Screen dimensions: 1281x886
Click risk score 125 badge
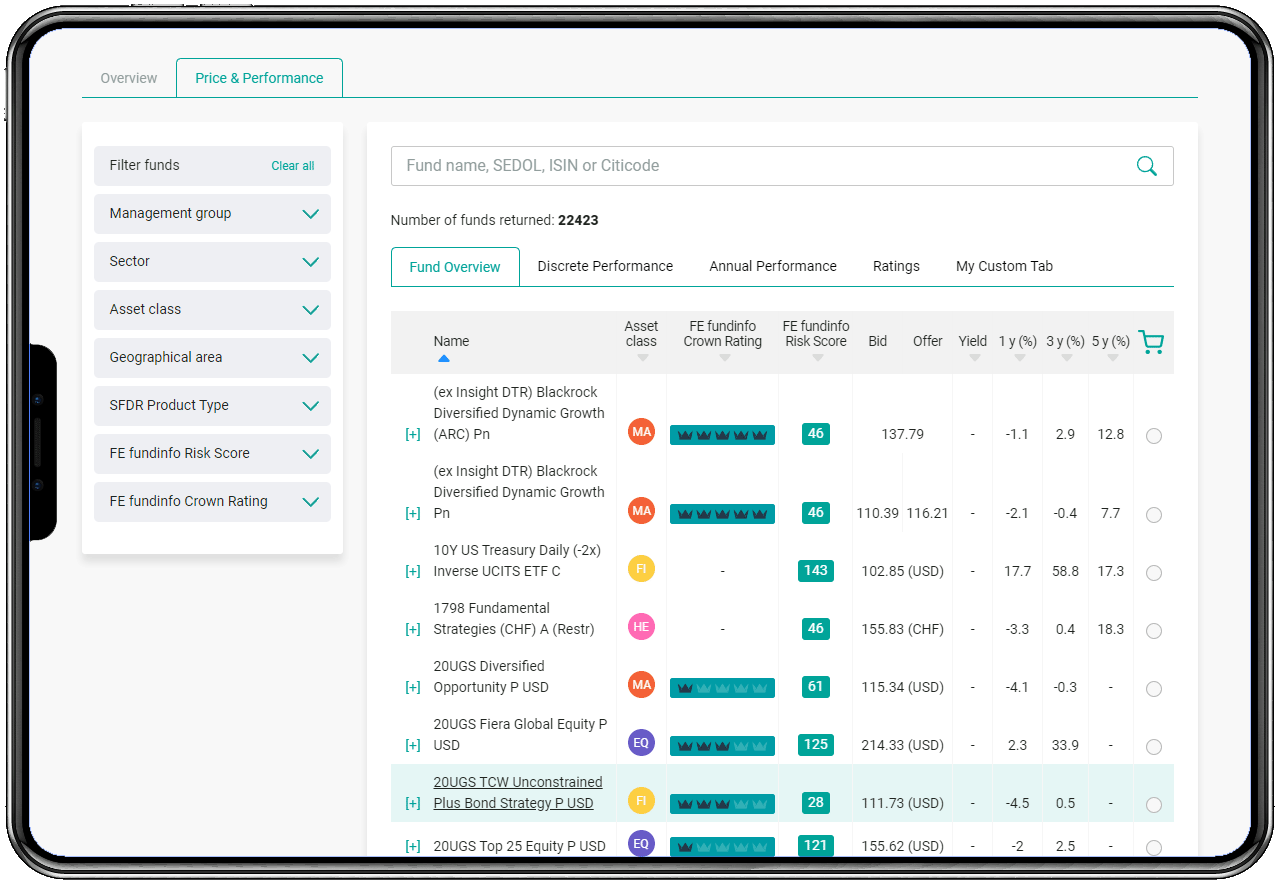[816, 744]
